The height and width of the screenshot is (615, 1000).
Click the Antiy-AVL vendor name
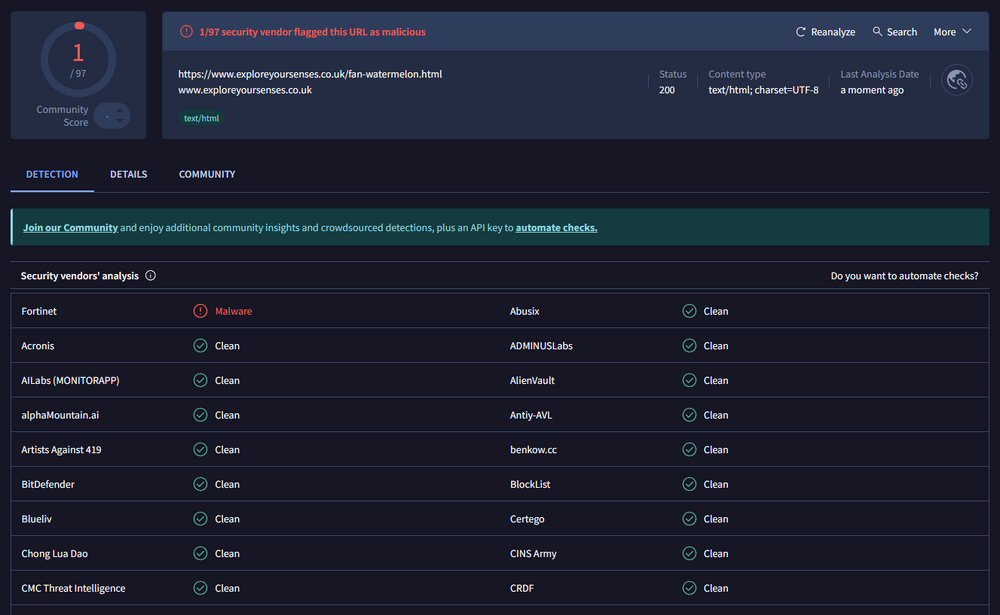pos(531,415)
